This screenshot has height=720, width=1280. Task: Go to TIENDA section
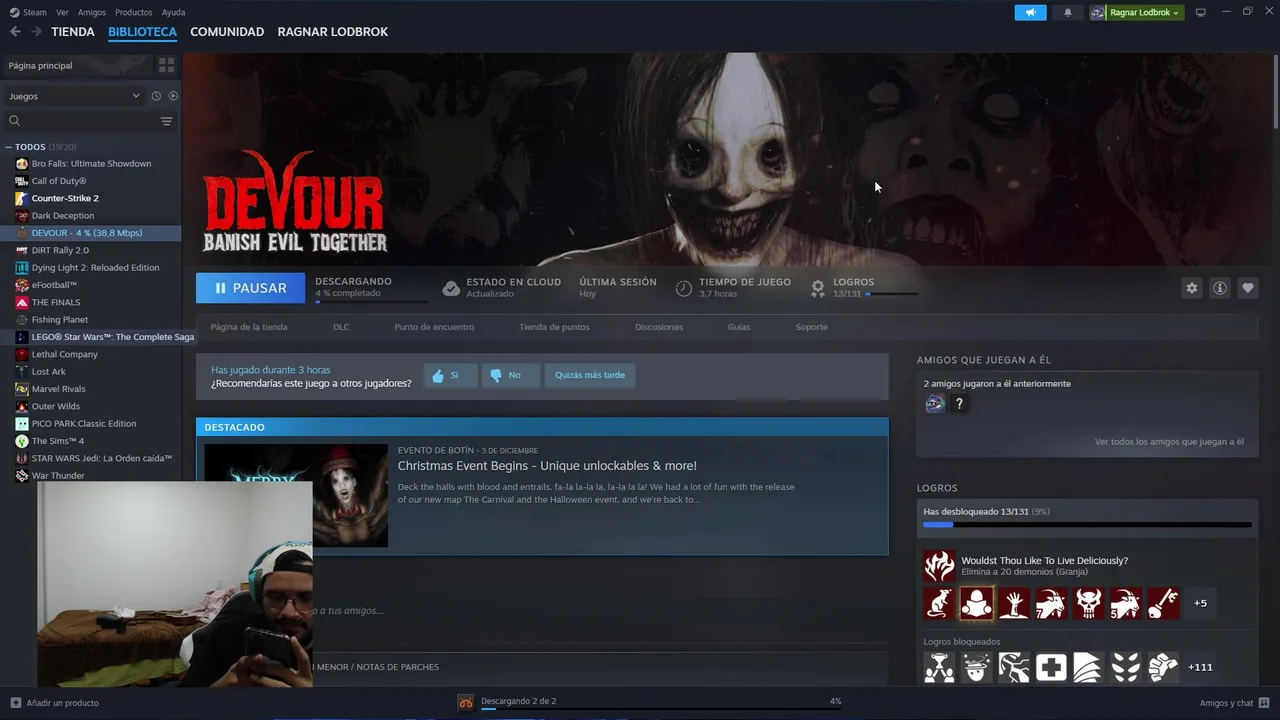[x=73, y=32]
